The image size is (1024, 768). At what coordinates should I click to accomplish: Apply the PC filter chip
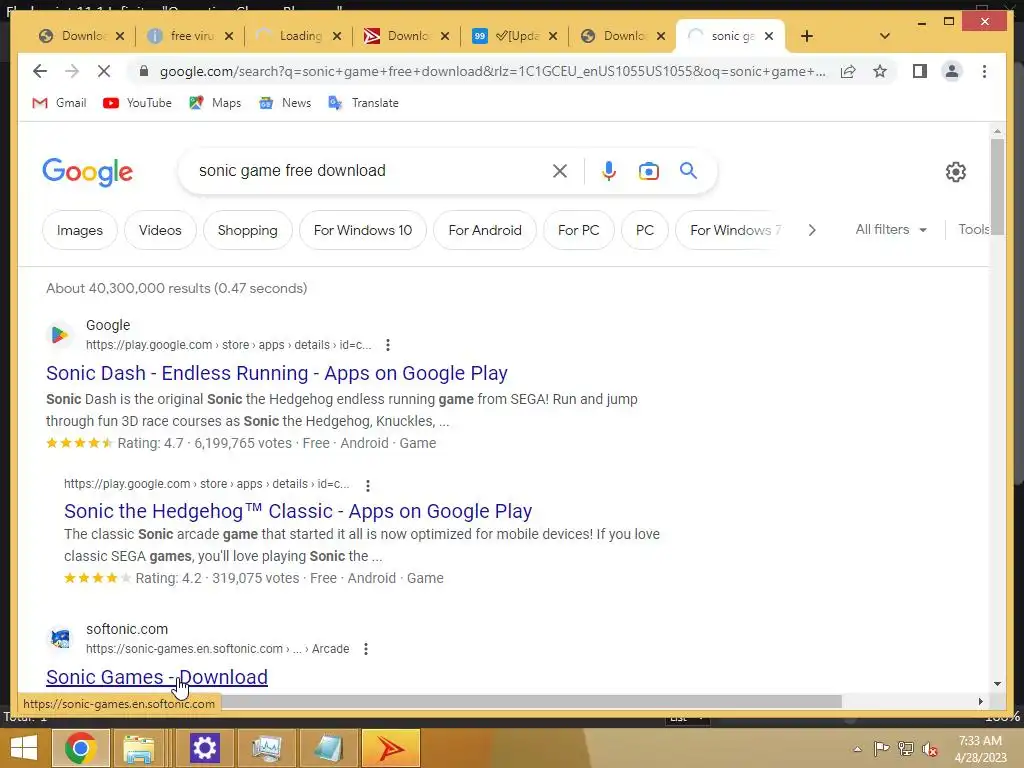tap(645, 230)
